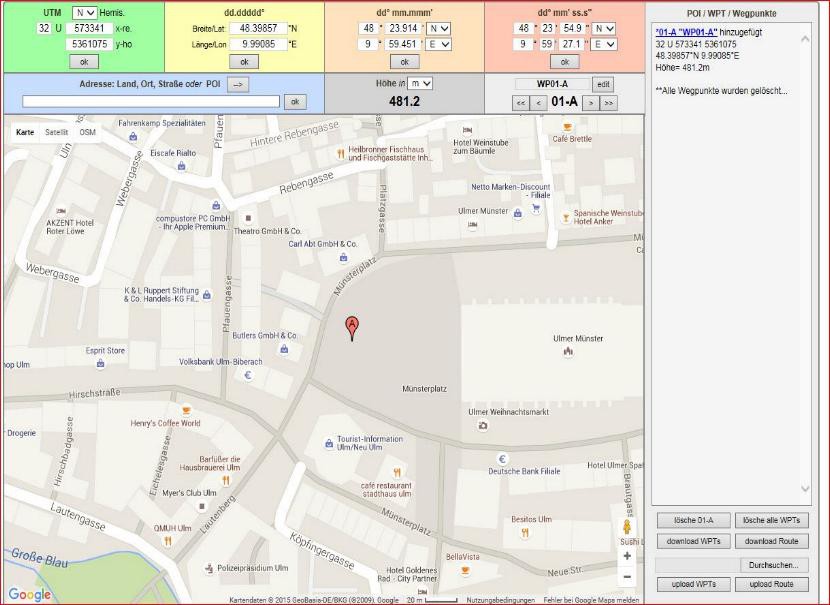Screen dimensions: 830x605
Task: Go to first waypoint with << button
Action: (520, 102)
